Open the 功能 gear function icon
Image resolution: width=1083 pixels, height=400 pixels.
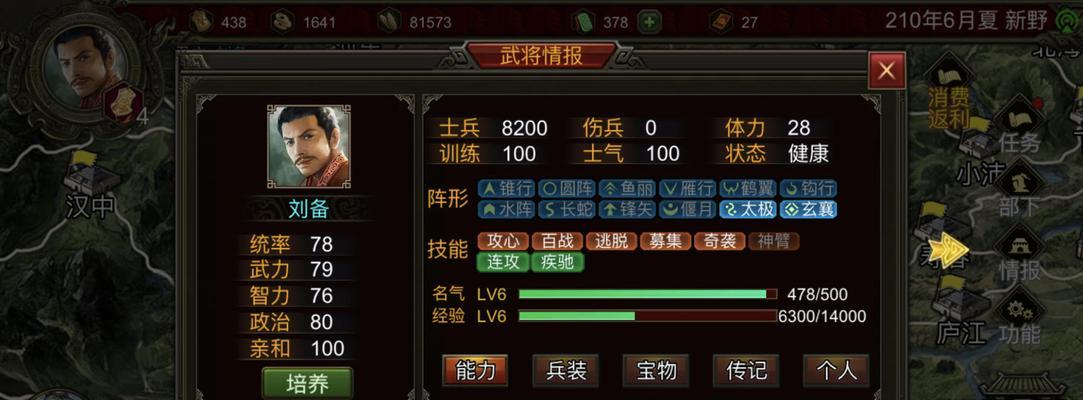tap(1019, 319)
